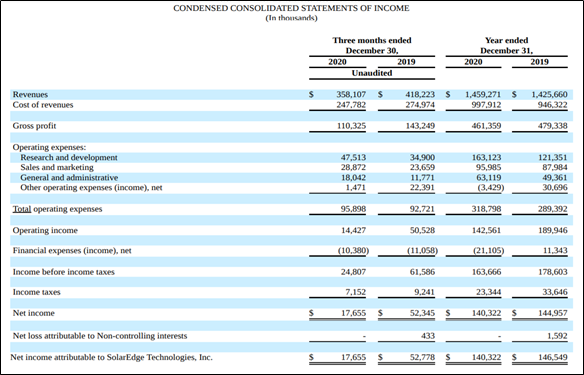
Task: Click the Unaudited column header
Action: tap(372, 73)
